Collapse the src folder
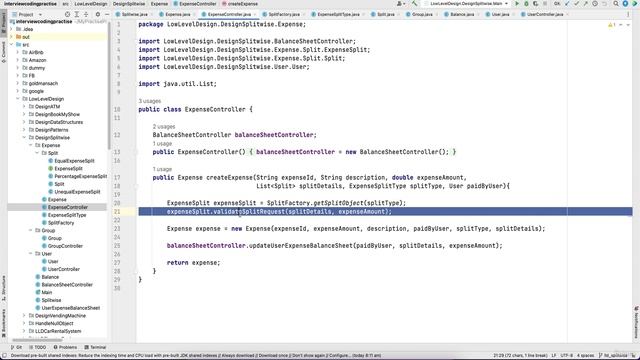Image resolution: width=640 pixels, height=360 pixels. (x=11, y=44)
